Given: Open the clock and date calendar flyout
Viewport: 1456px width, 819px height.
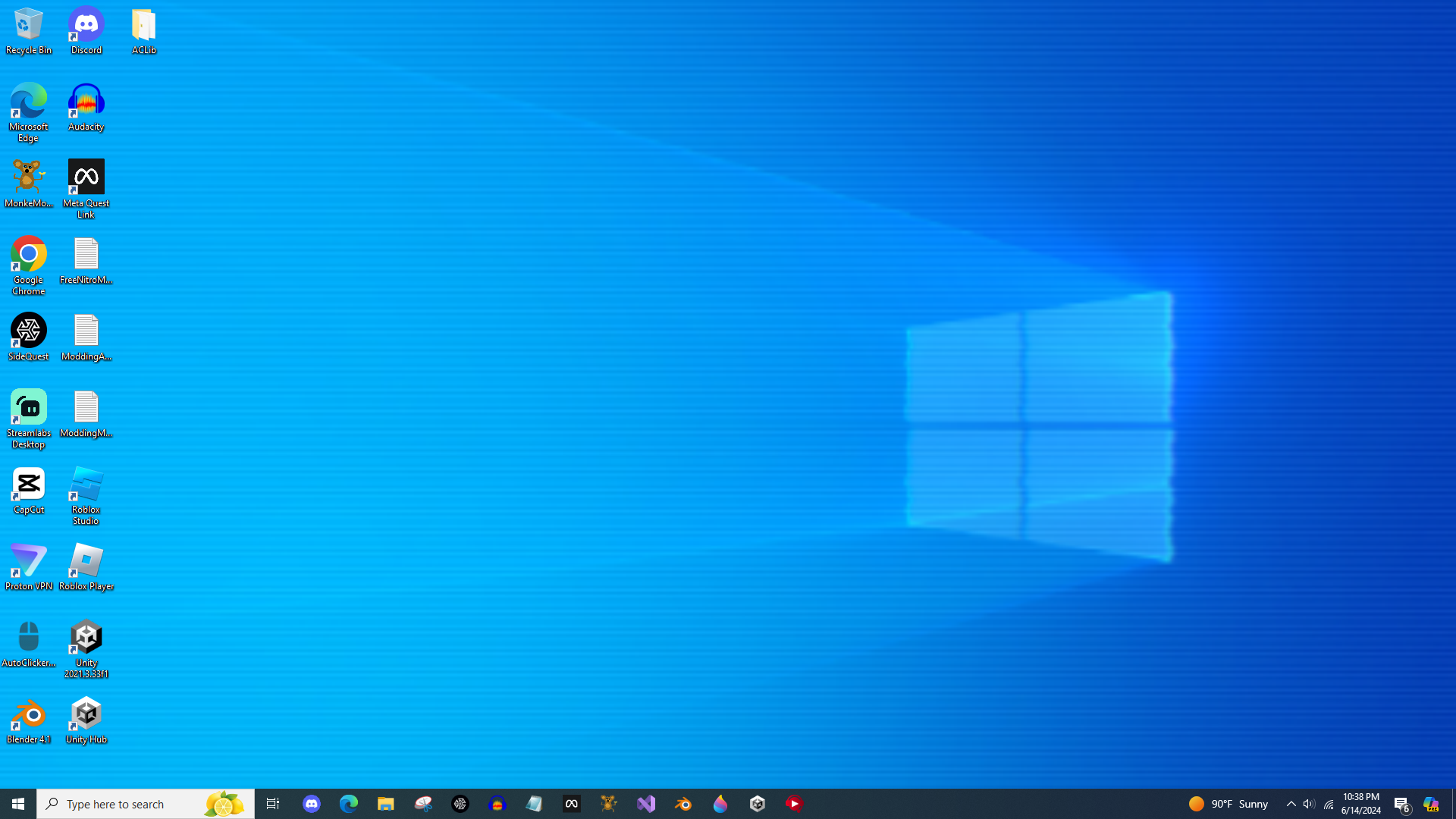Looking at the screenshot, I should pos(1360,804).
